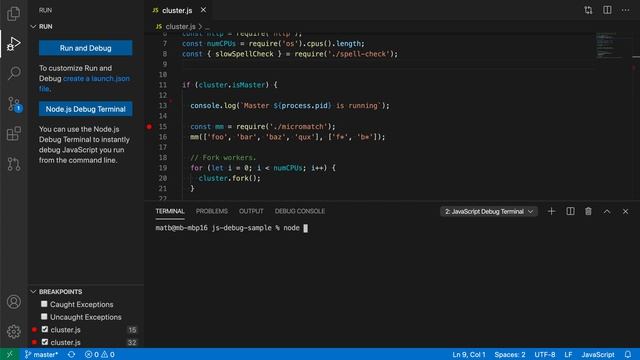Open editor More Actions ellipsis
640x360 pixels.
pyautogui.click(x=625, y=10)
